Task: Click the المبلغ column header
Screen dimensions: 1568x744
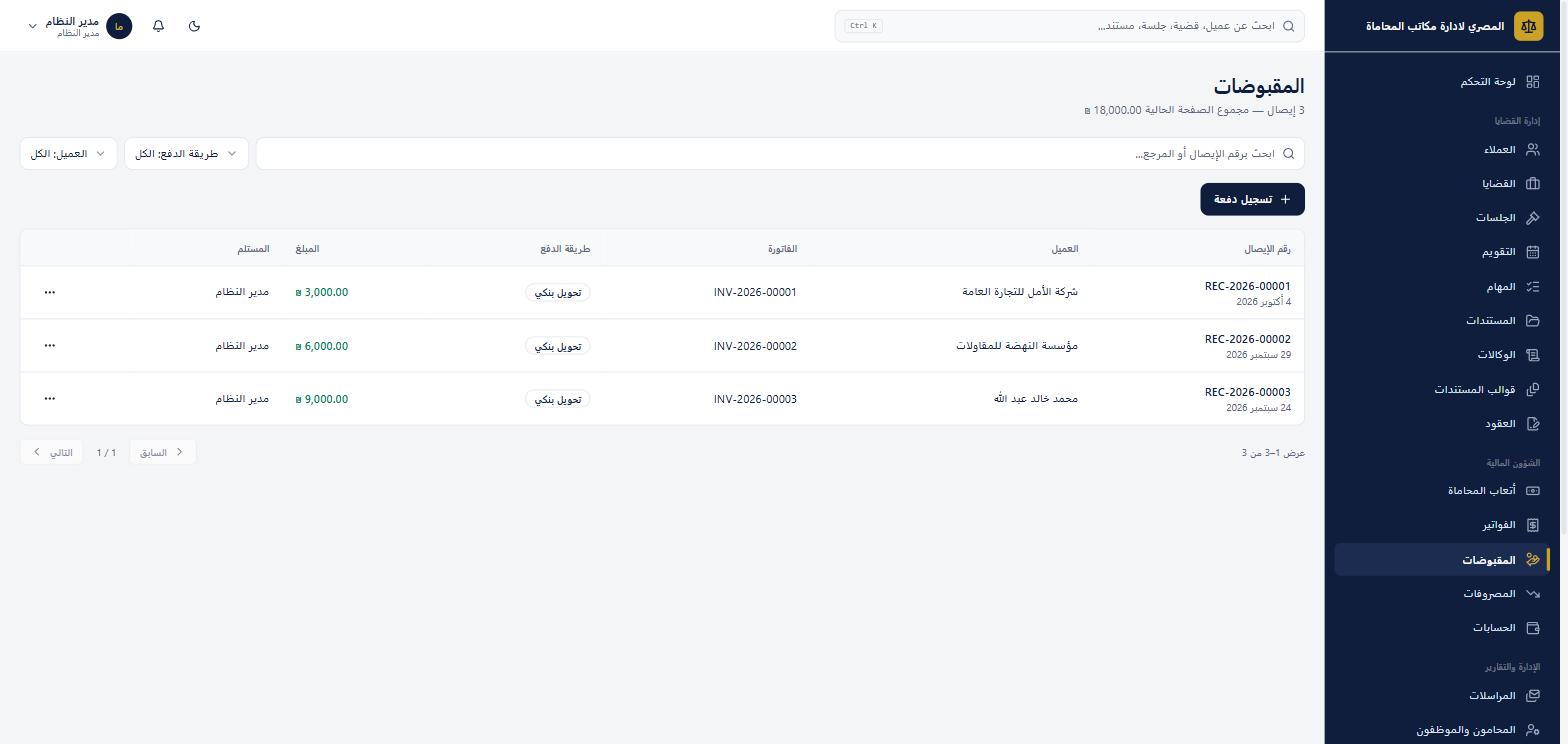Action: (x=307, y=249)
